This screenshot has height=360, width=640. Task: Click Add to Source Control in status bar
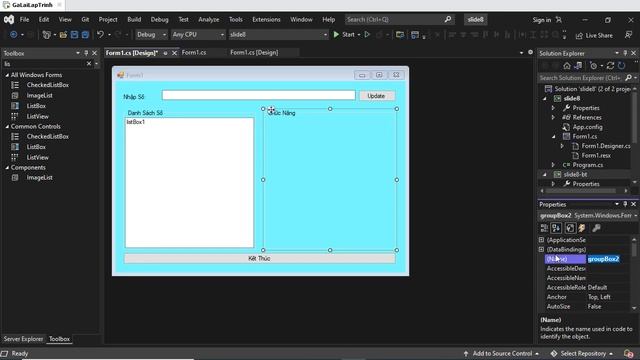coord(502,353)
